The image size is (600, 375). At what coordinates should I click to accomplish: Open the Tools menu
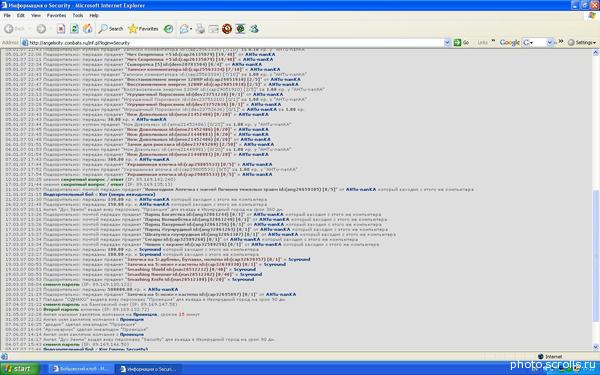pyautogui.click(x=78, y=15)
